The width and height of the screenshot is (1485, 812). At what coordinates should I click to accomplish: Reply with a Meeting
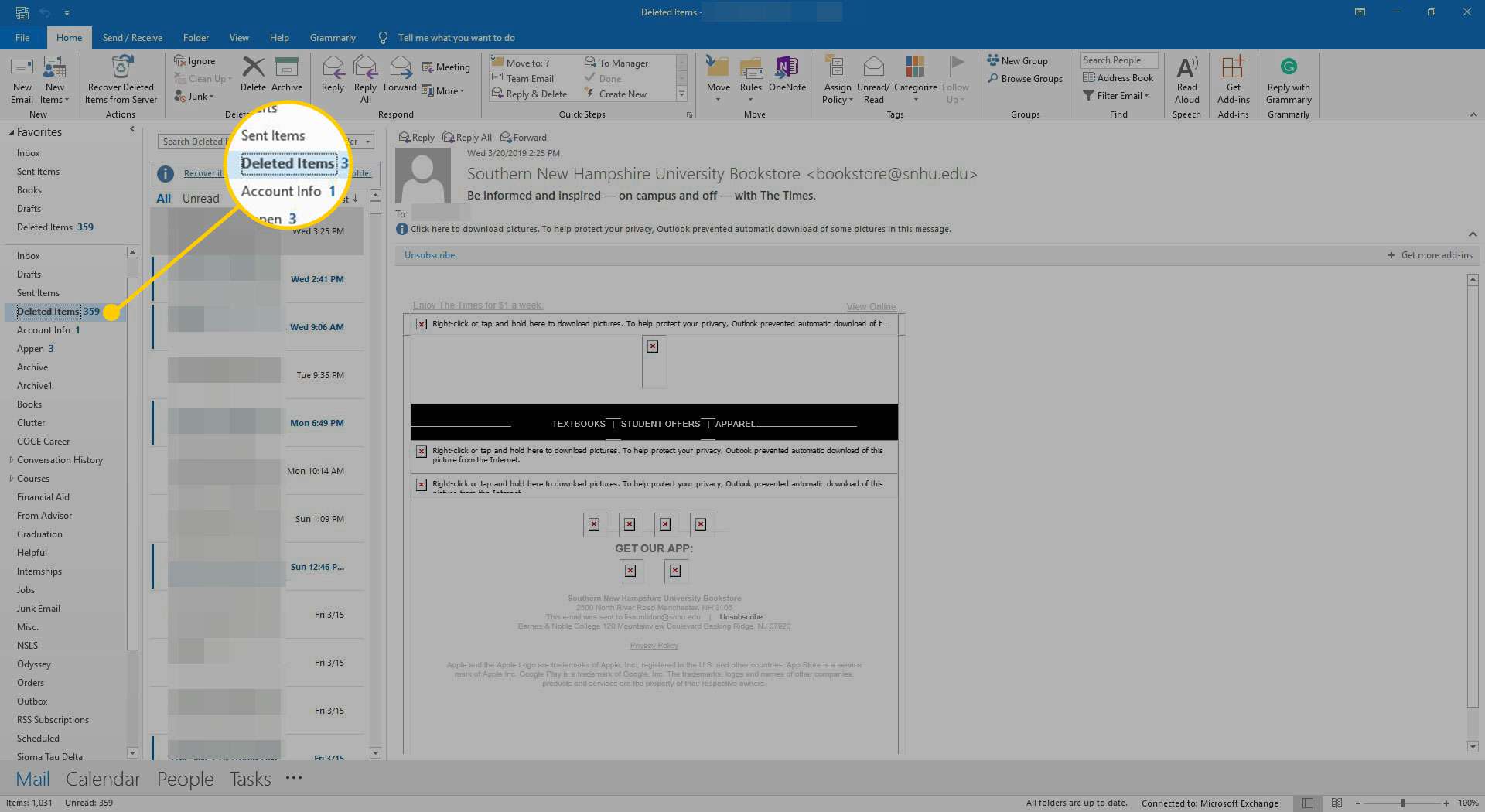pyautogui.click(x=446, y=67)
